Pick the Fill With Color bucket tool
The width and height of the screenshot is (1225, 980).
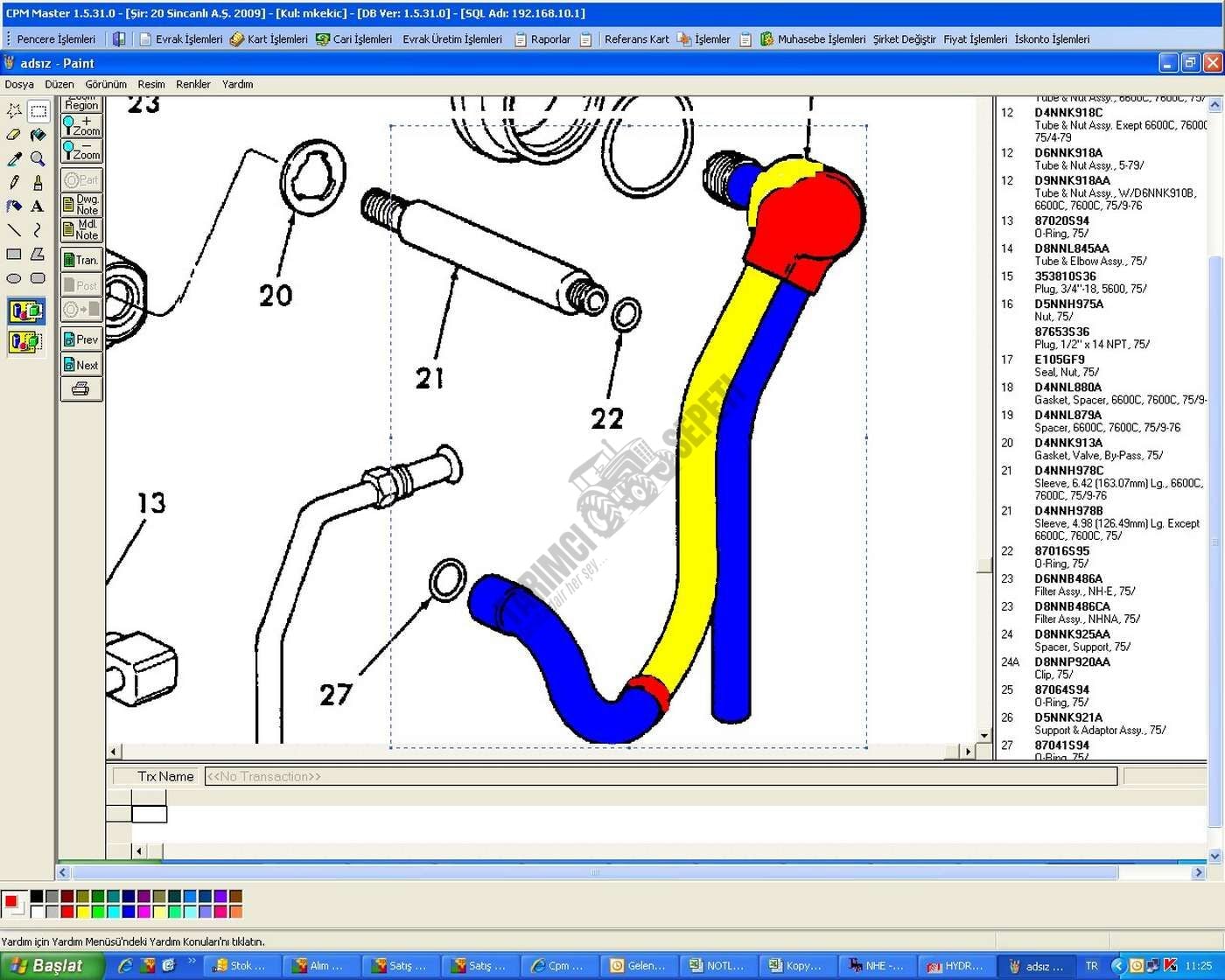pos(38,135)
